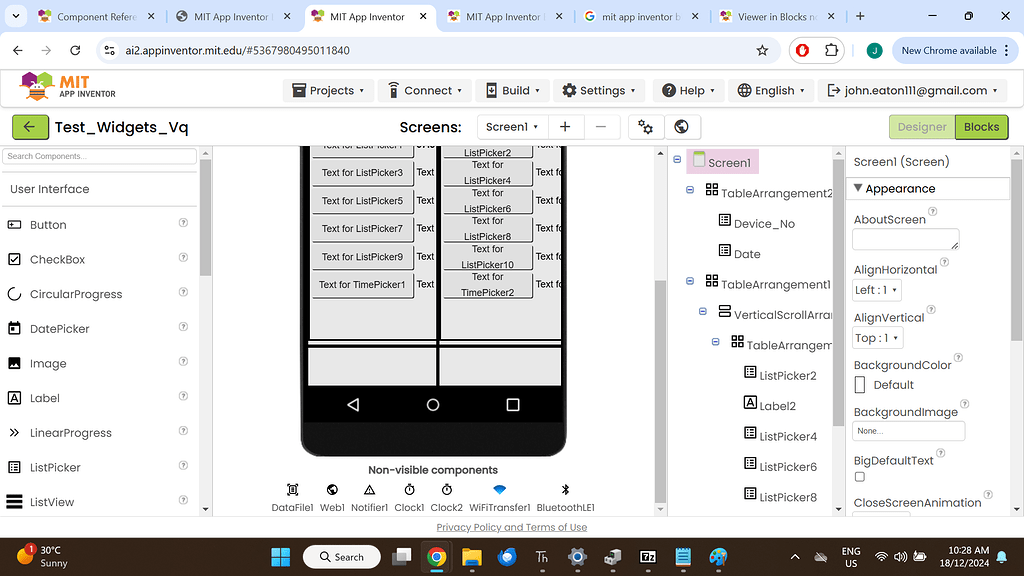This screenshot has height=576, width=1024.
Task: Click the Notifier1 component icon
Action: click(369, 491)
